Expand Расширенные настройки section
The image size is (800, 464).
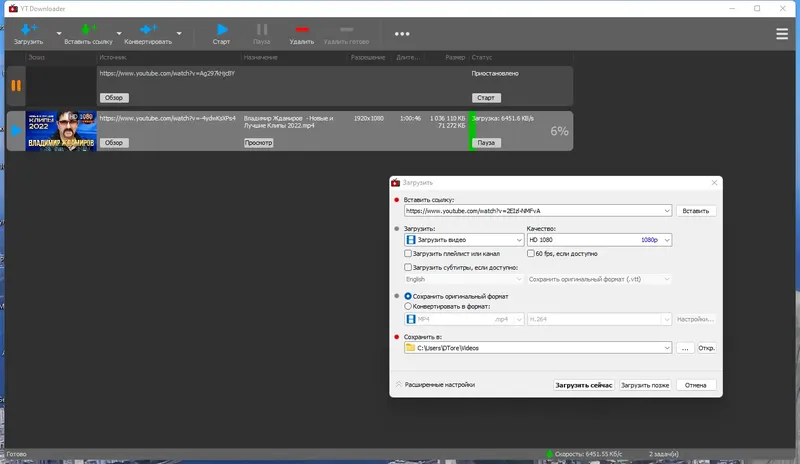tap(435, 385)
